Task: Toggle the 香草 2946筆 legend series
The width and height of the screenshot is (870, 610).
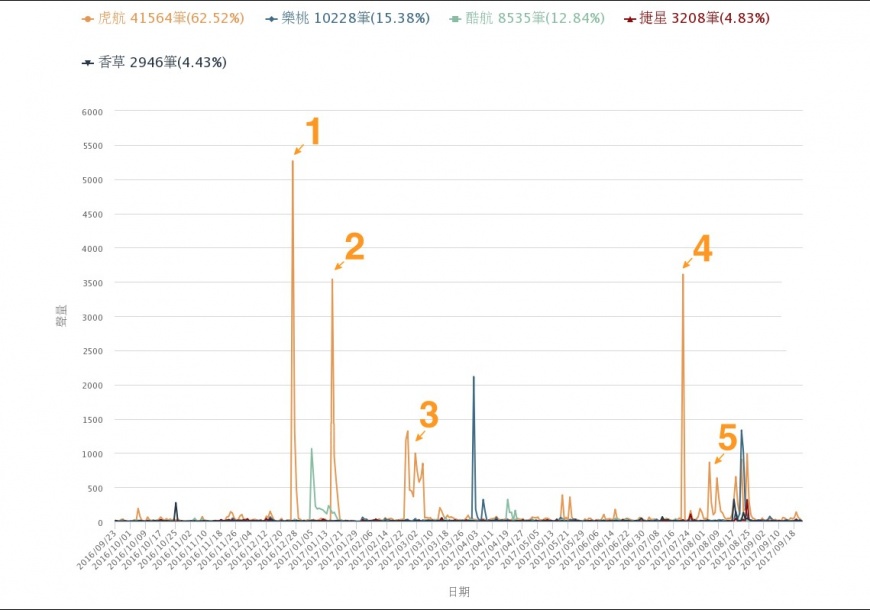Action: (154, 62)
